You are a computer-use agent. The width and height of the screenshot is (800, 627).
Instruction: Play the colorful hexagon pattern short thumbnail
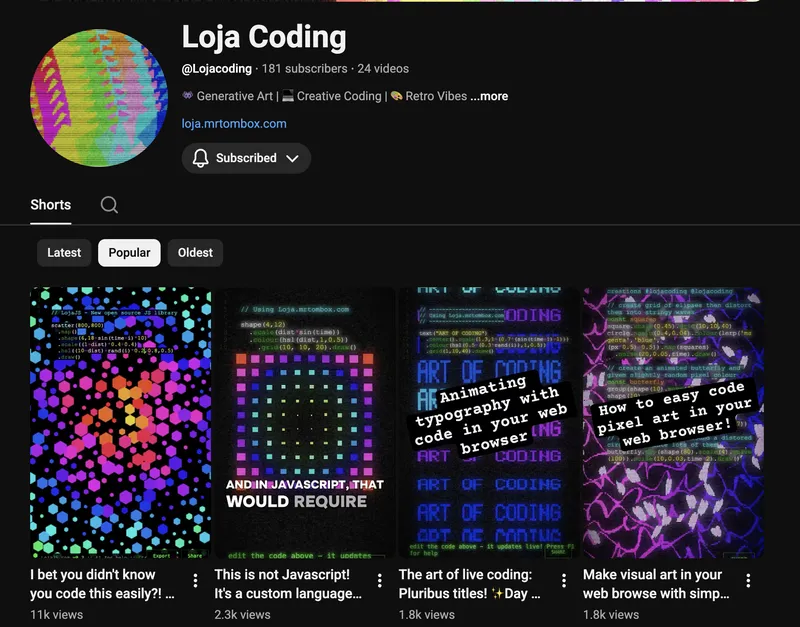click(121, 422)
